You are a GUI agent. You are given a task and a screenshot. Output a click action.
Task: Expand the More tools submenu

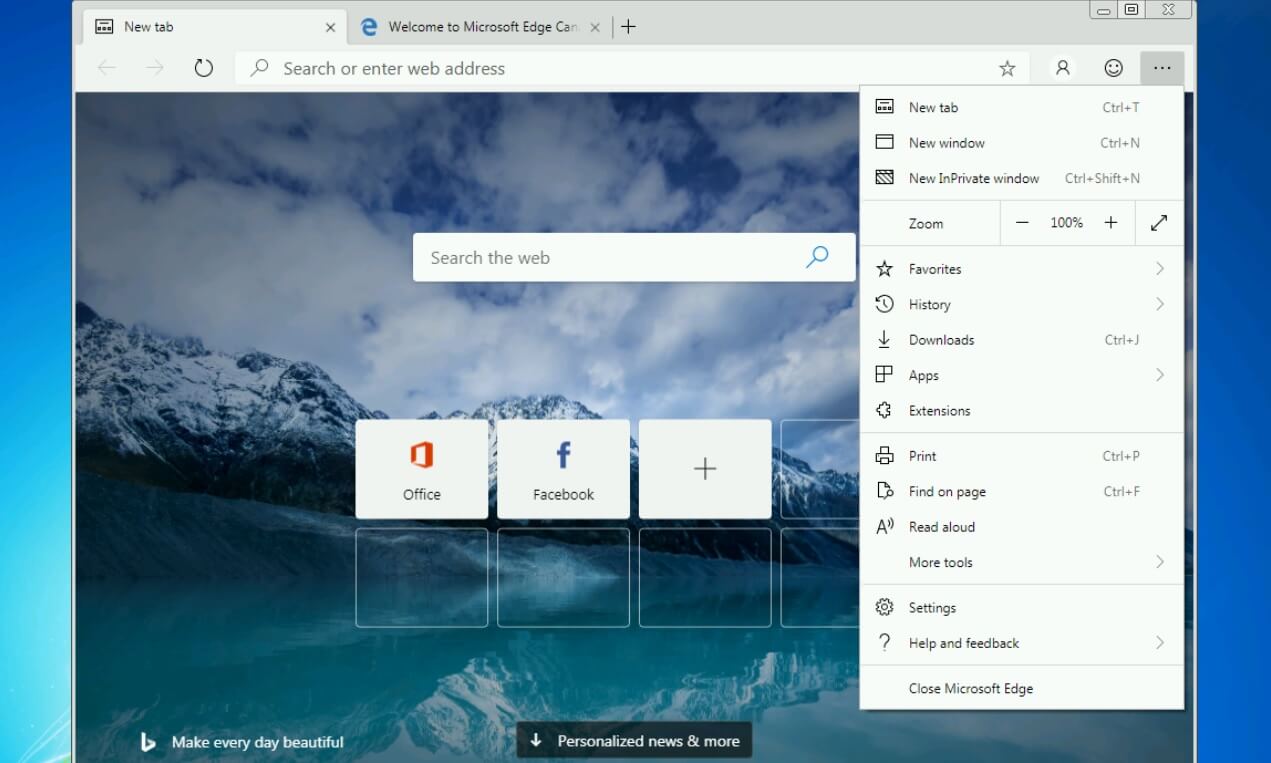[x=939, y=562]
